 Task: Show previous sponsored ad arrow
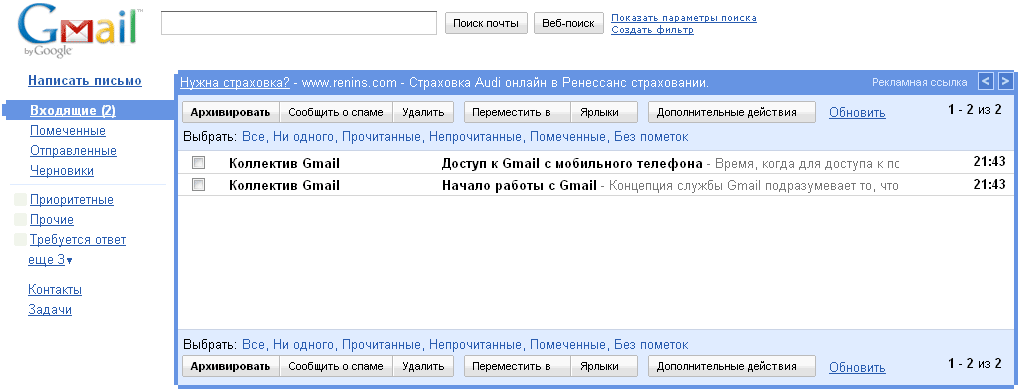[986, 82]
